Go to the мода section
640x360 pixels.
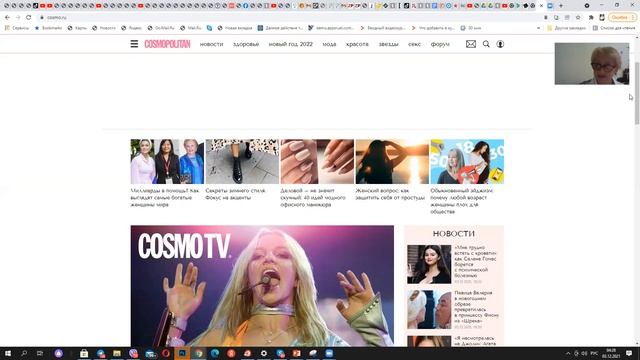[x=329, y=44]
